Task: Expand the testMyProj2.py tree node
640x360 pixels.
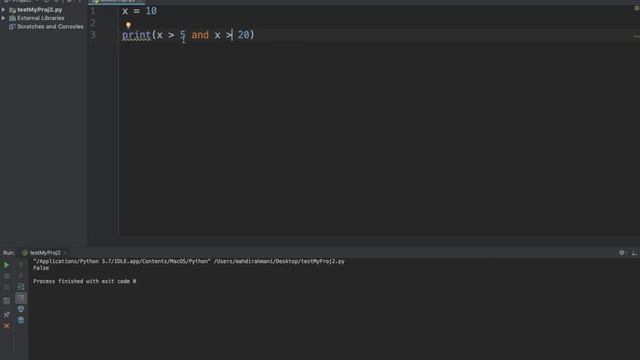Action: pos(3,9)
